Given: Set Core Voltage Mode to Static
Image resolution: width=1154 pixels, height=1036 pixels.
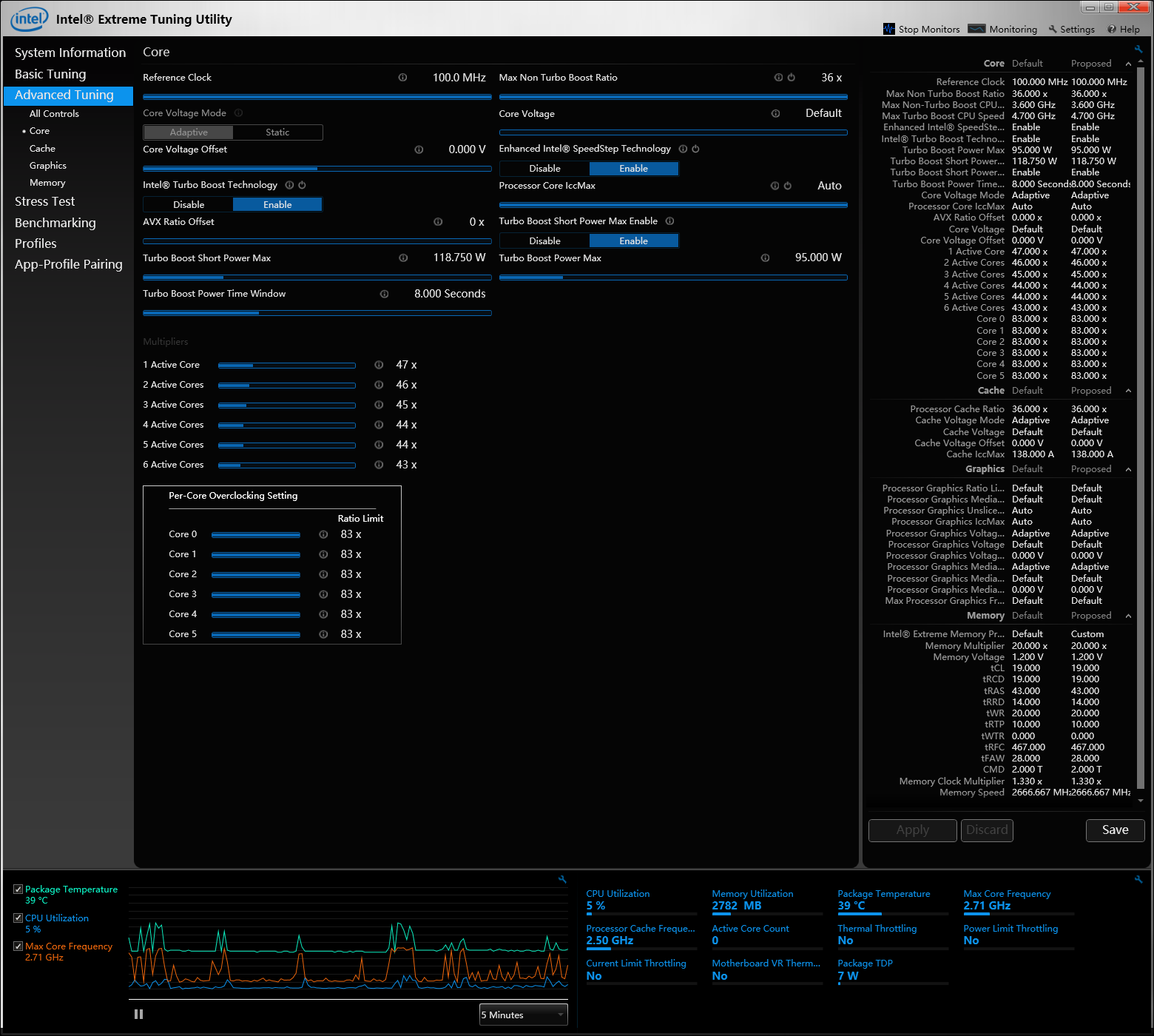Looking at the screenshot, I should (x=277, y=132).
